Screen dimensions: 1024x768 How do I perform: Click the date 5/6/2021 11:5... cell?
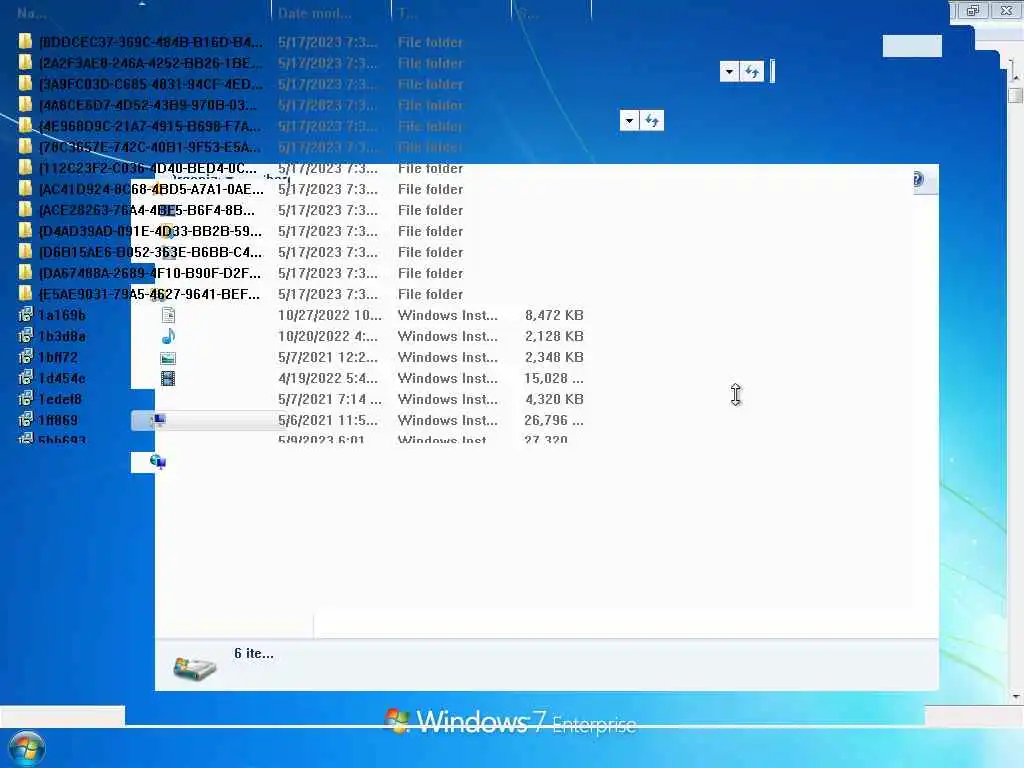[x=328, y=420]
